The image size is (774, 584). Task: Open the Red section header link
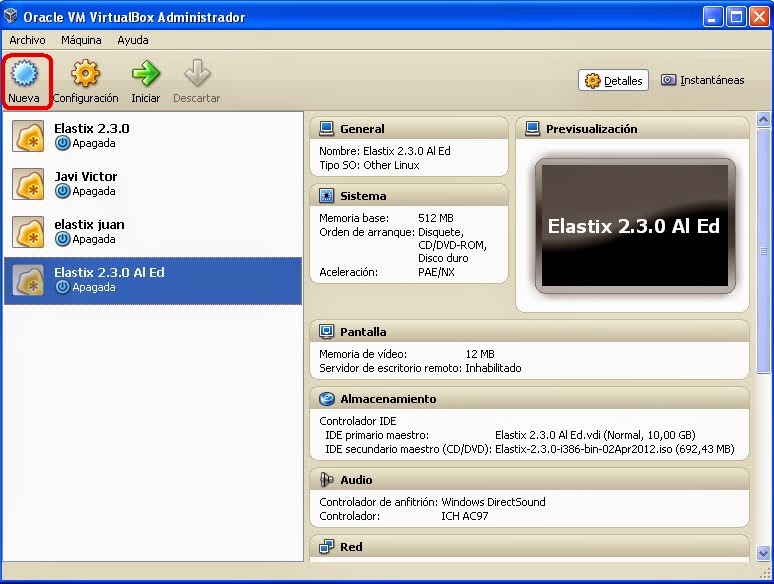[x=351, y=547]
